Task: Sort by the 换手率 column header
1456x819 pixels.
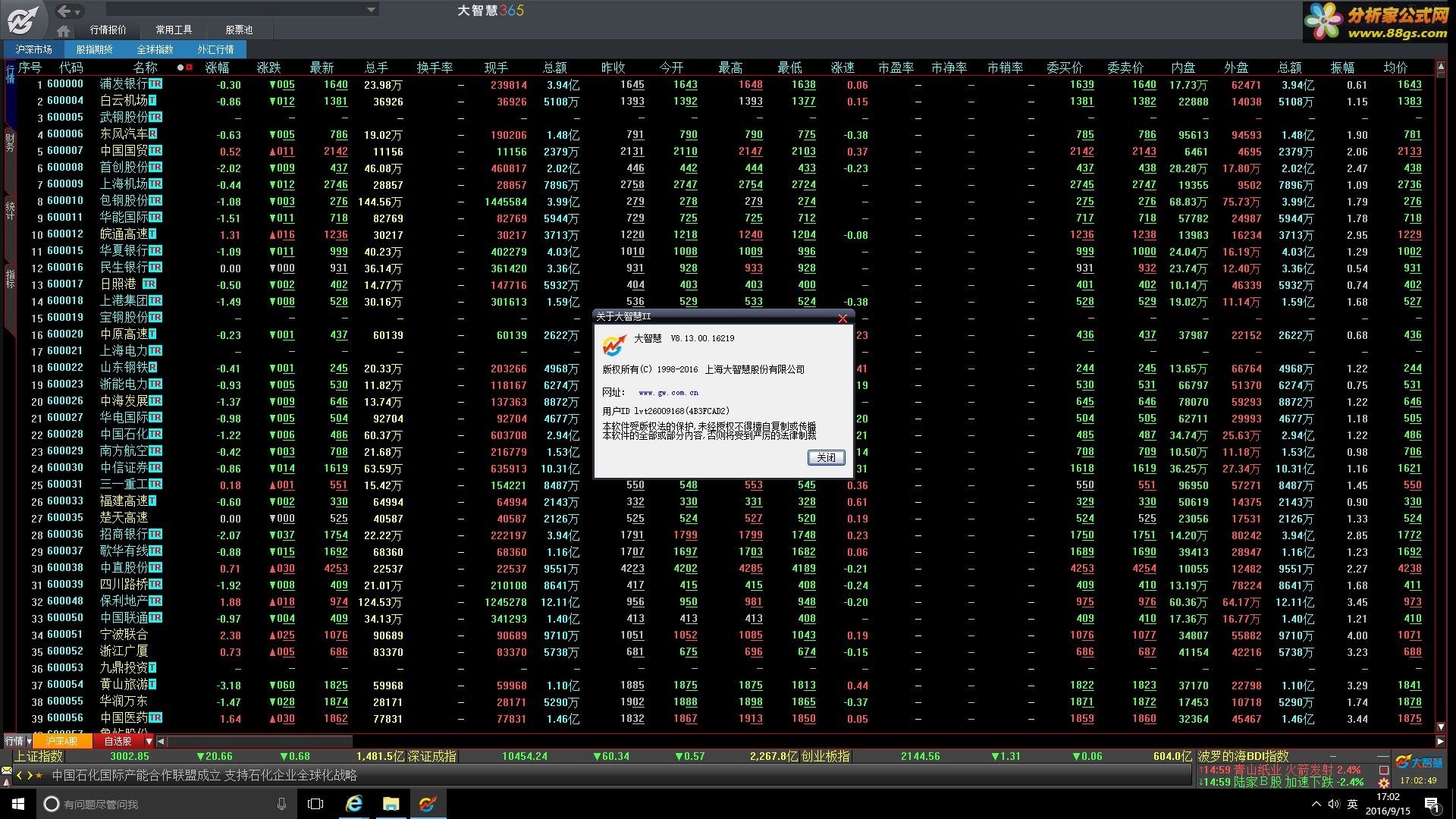Action: click(x=435, y=67)
